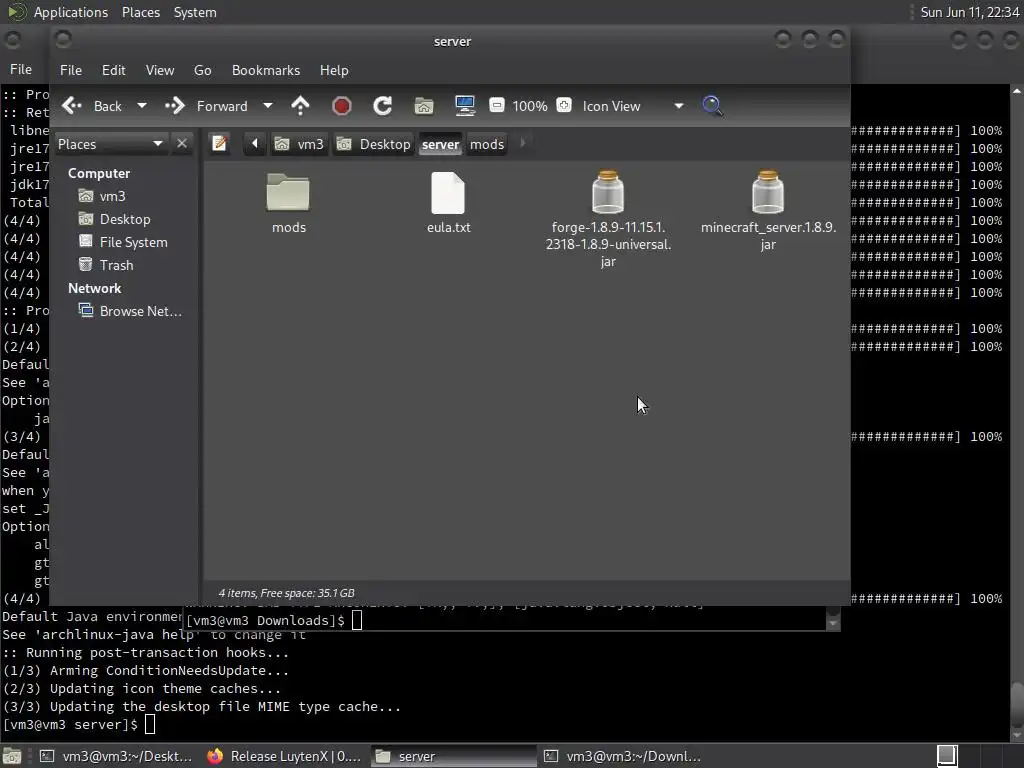Switch to the server taskbar entry
Image resolution: width=1024 pixels, height=768 pixels.
pos(454,756)
